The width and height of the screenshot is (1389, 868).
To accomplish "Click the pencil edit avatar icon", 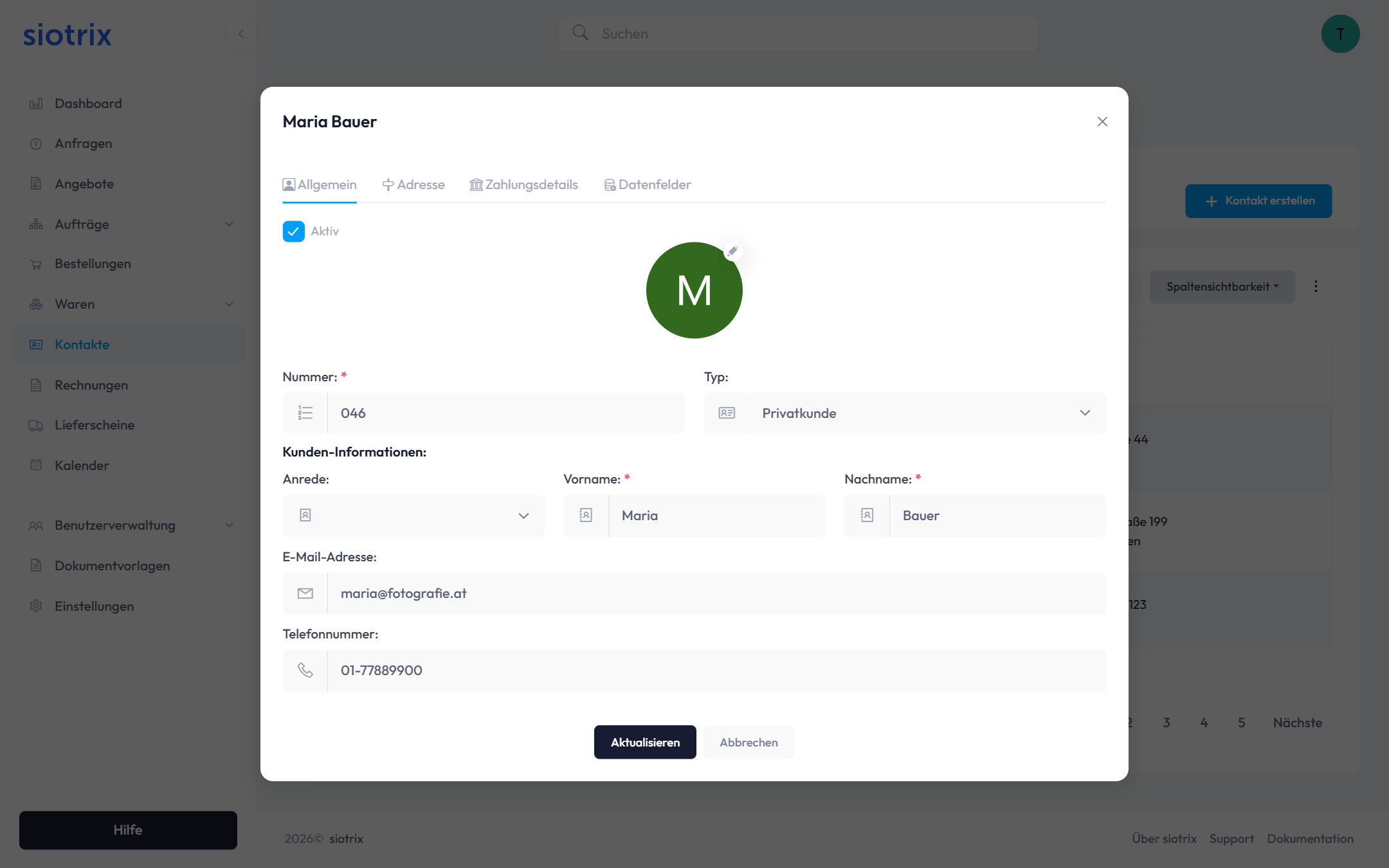I will (x=732, y=251).
